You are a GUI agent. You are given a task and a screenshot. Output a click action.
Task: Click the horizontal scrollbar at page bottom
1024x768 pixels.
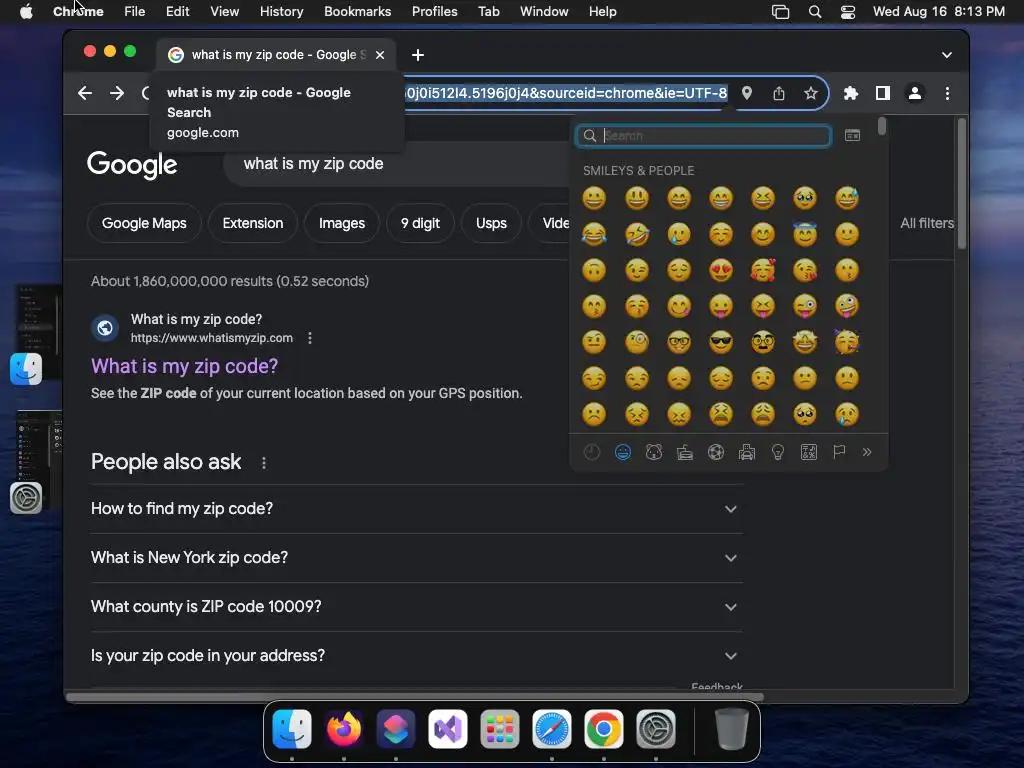[415, 697]
